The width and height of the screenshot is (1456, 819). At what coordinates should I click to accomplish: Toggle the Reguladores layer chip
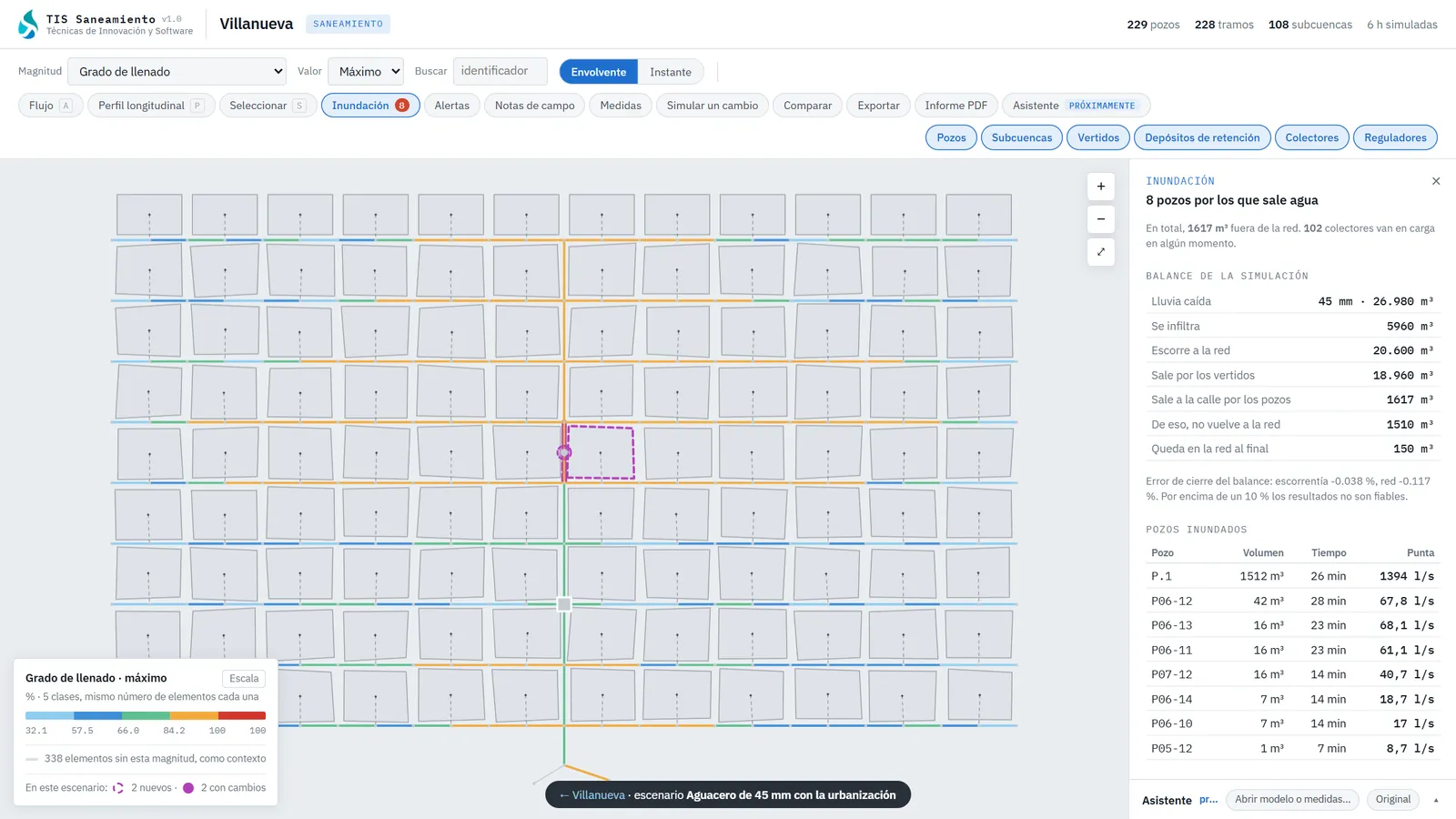(x=1395, y=137)
